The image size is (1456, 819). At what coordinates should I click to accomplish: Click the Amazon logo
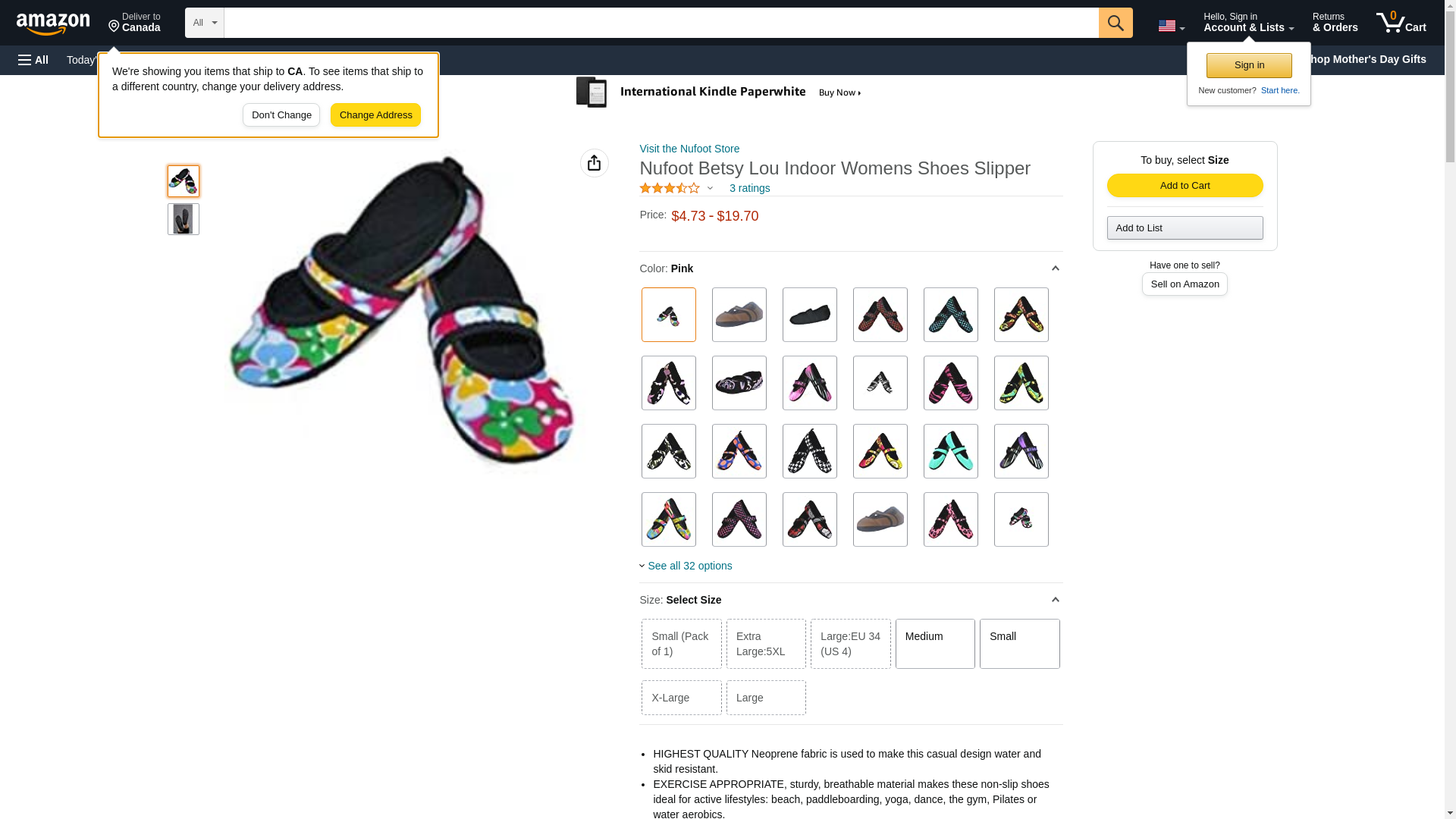coord(53,24)
